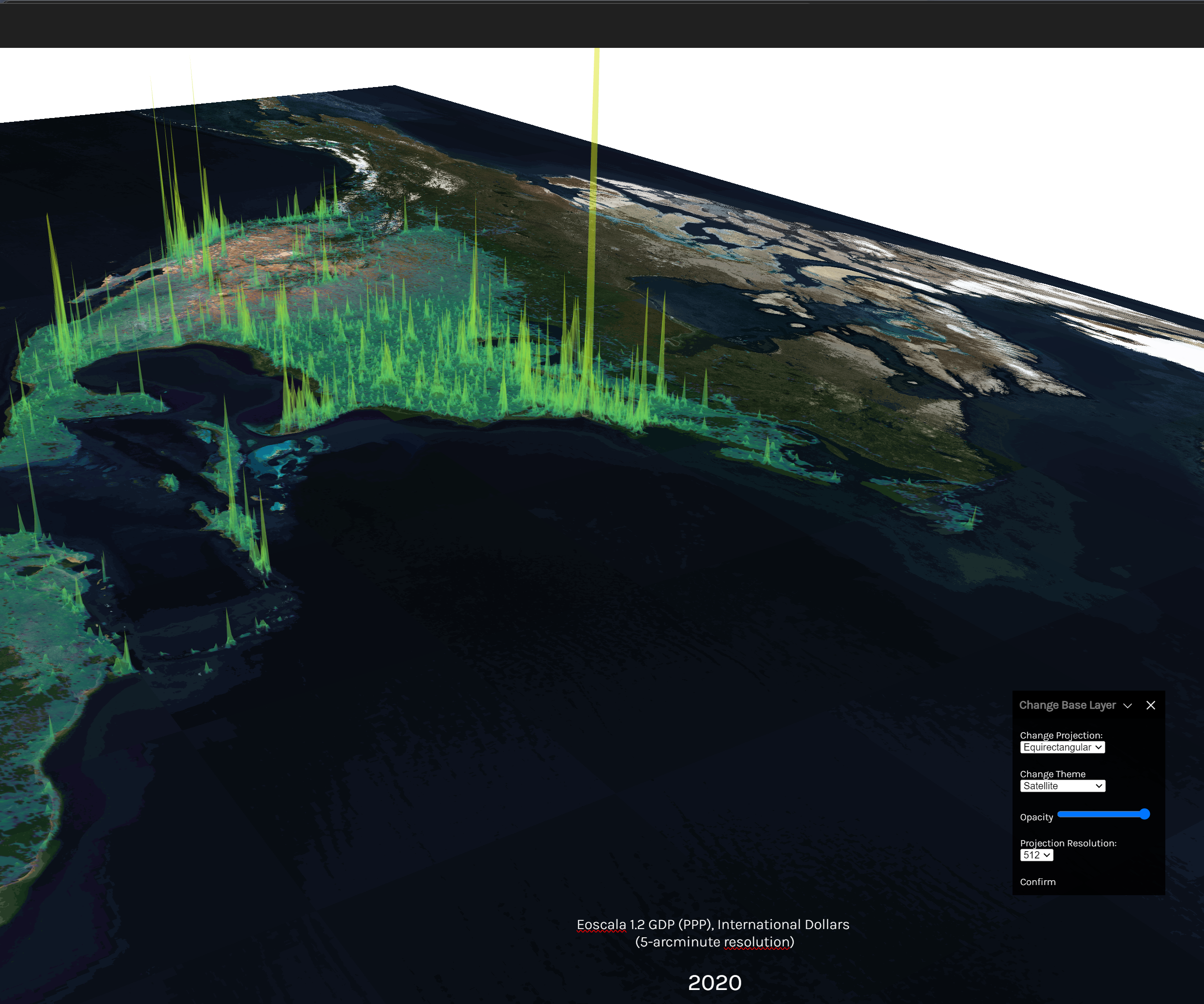The image size is (1204, 1004).
Task: Click the 5-arcminute resolution subtitle
Action: (x=714, y=942)
